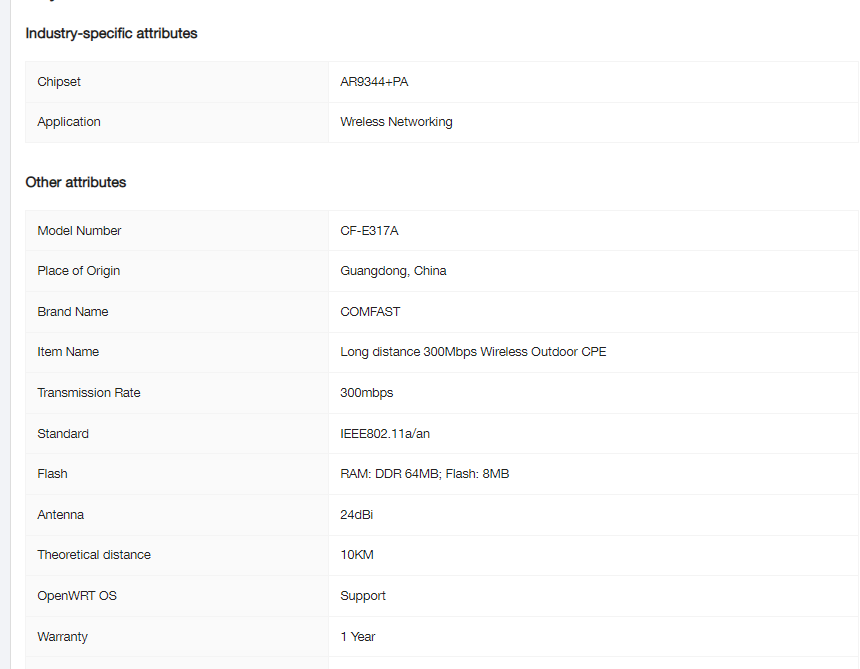
Task: Click the RAM: DDR 64MB flash value
Action: pos(424,474)
